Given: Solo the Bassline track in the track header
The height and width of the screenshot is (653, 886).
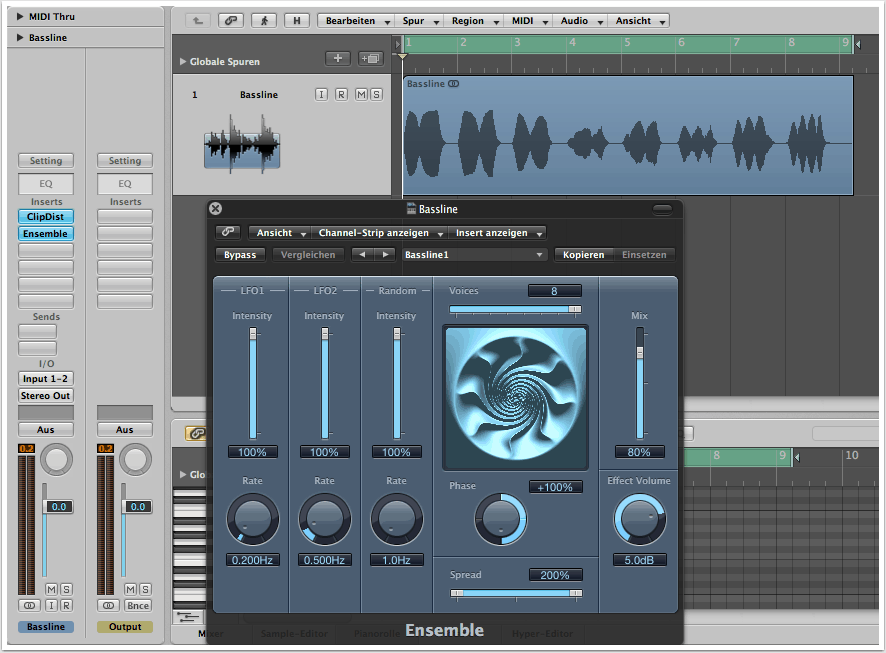Looking at the screenshot, I should click(376, 95).
